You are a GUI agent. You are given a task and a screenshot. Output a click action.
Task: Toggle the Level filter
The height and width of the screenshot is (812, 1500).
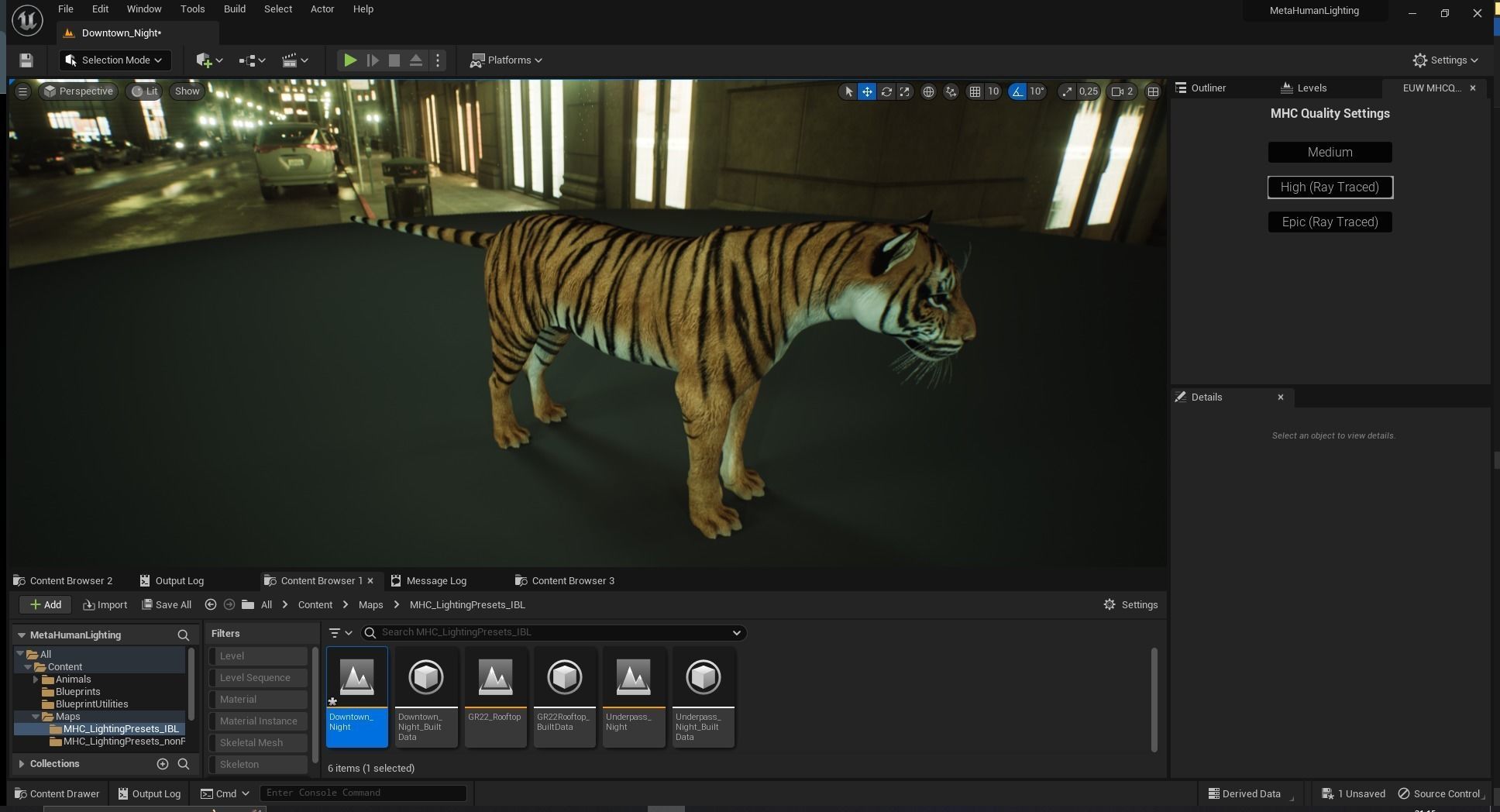pyautogui.click(x=259, y=656)
